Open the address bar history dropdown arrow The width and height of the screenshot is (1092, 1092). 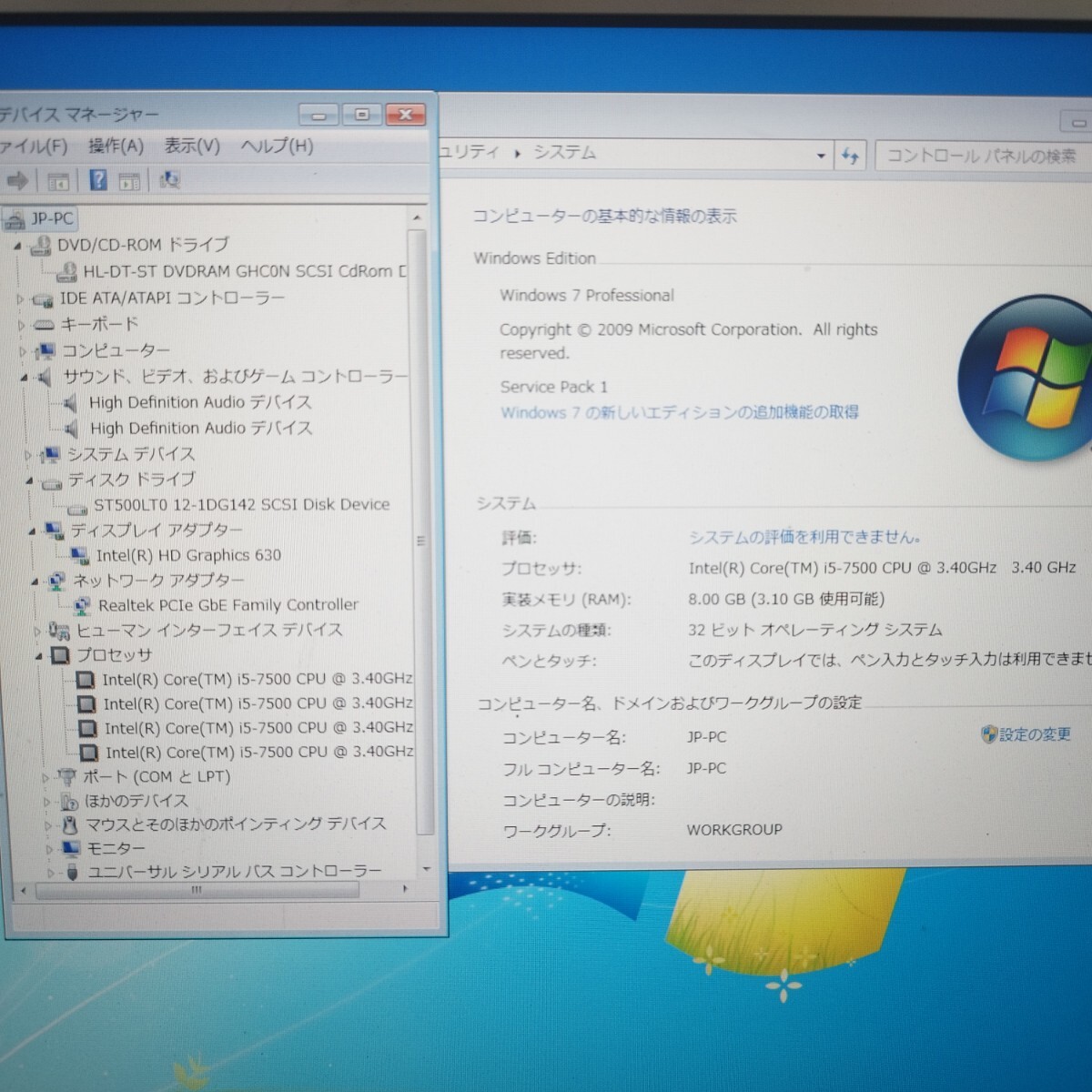[821, 156]
